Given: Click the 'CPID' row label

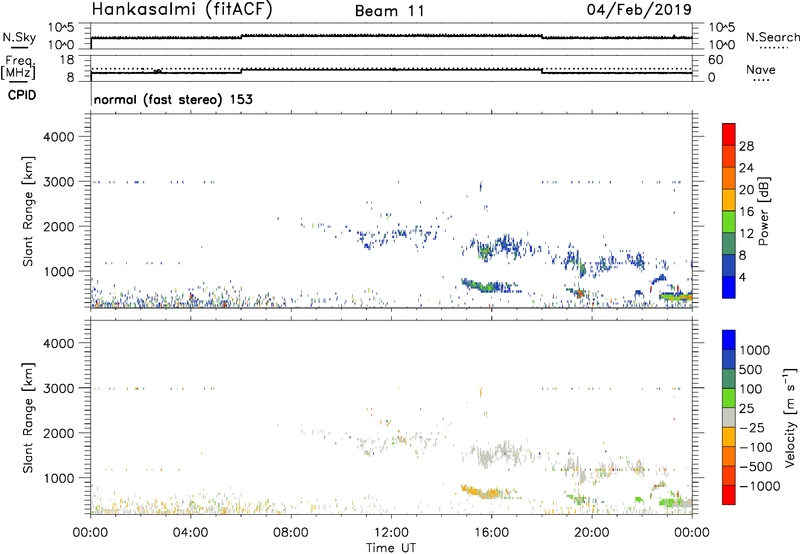Looking at the screenshot, I should tap(22, 95).
